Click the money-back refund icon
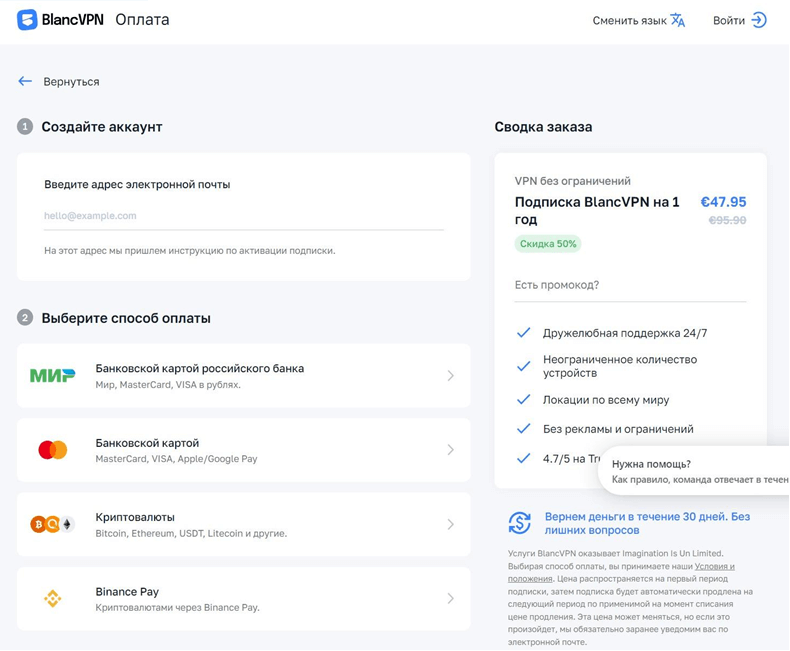The width and height of the screenshot is (790, 651). 519,523
